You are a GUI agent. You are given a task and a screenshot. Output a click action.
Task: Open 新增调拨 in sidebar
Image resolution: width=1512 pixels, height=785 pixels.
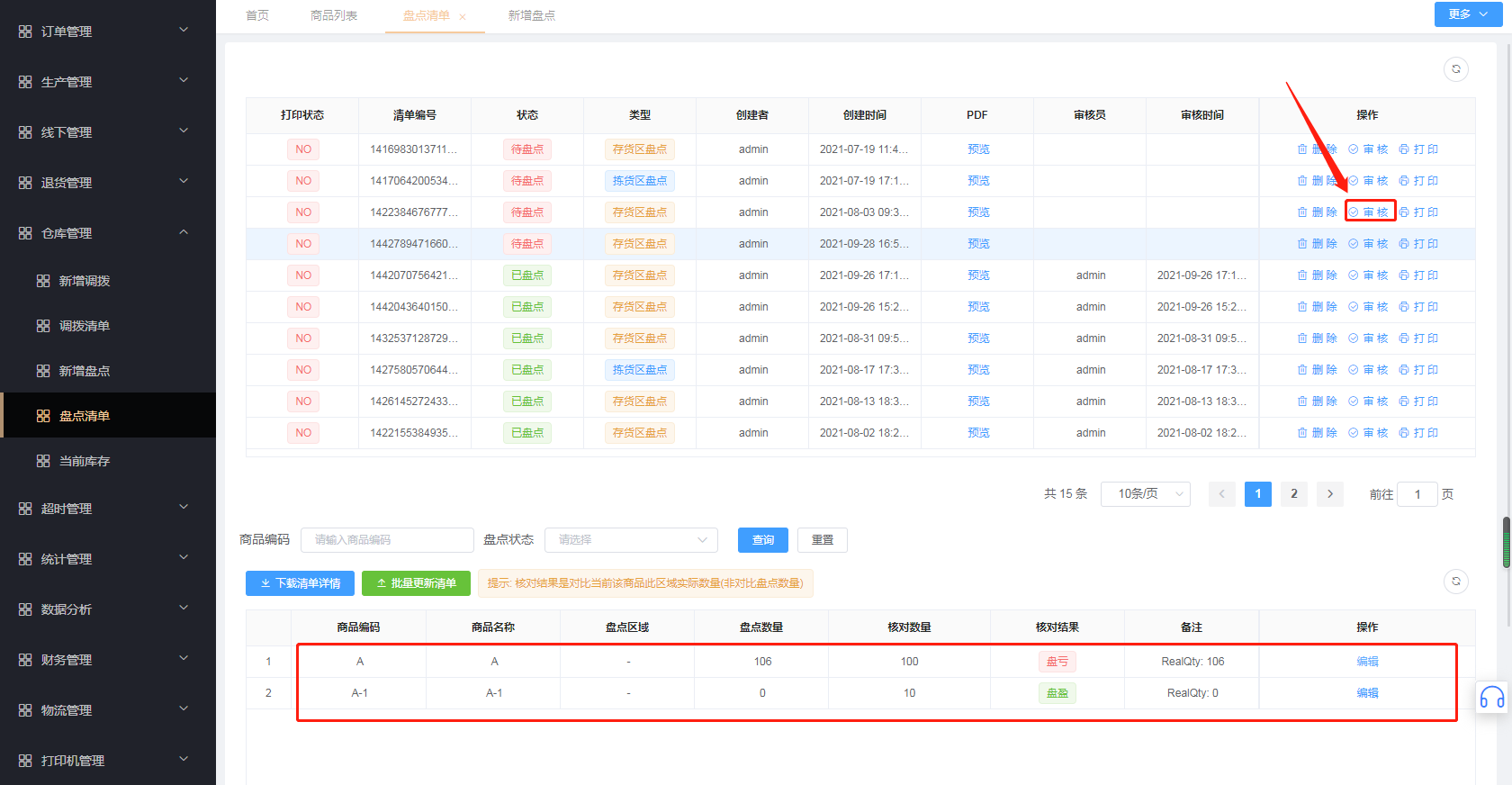point(108,281)
